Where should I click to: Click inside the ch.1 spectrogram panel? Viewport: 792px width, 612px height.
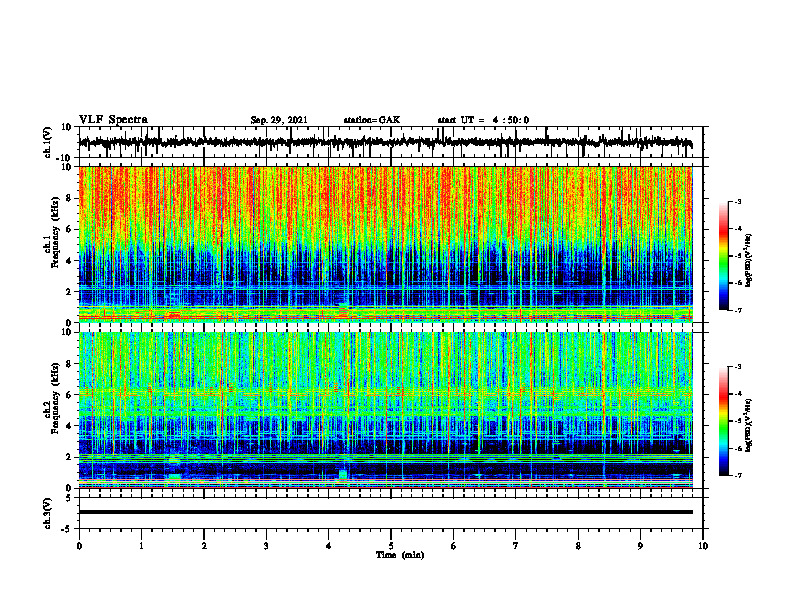pos(386,244)
